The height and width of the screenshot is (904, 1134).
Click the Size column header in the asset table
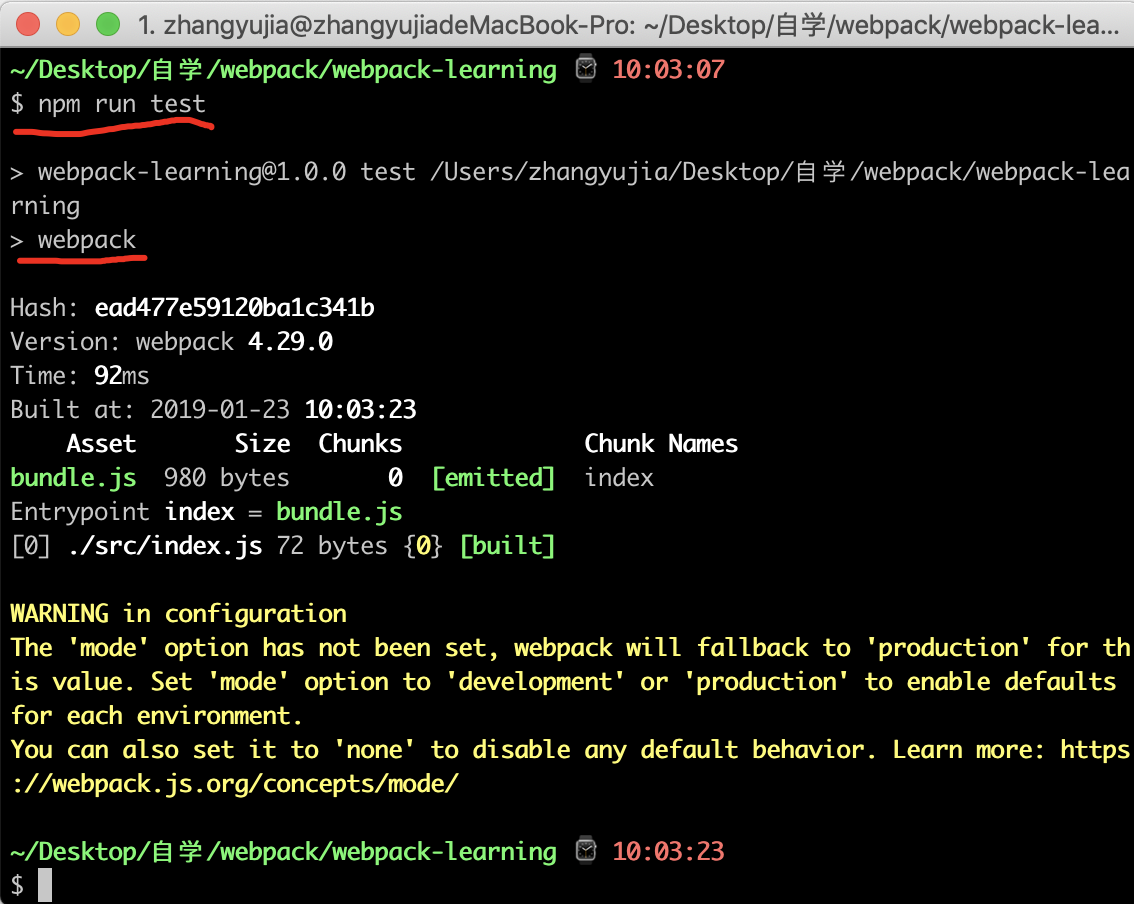[x=262, y=443]
